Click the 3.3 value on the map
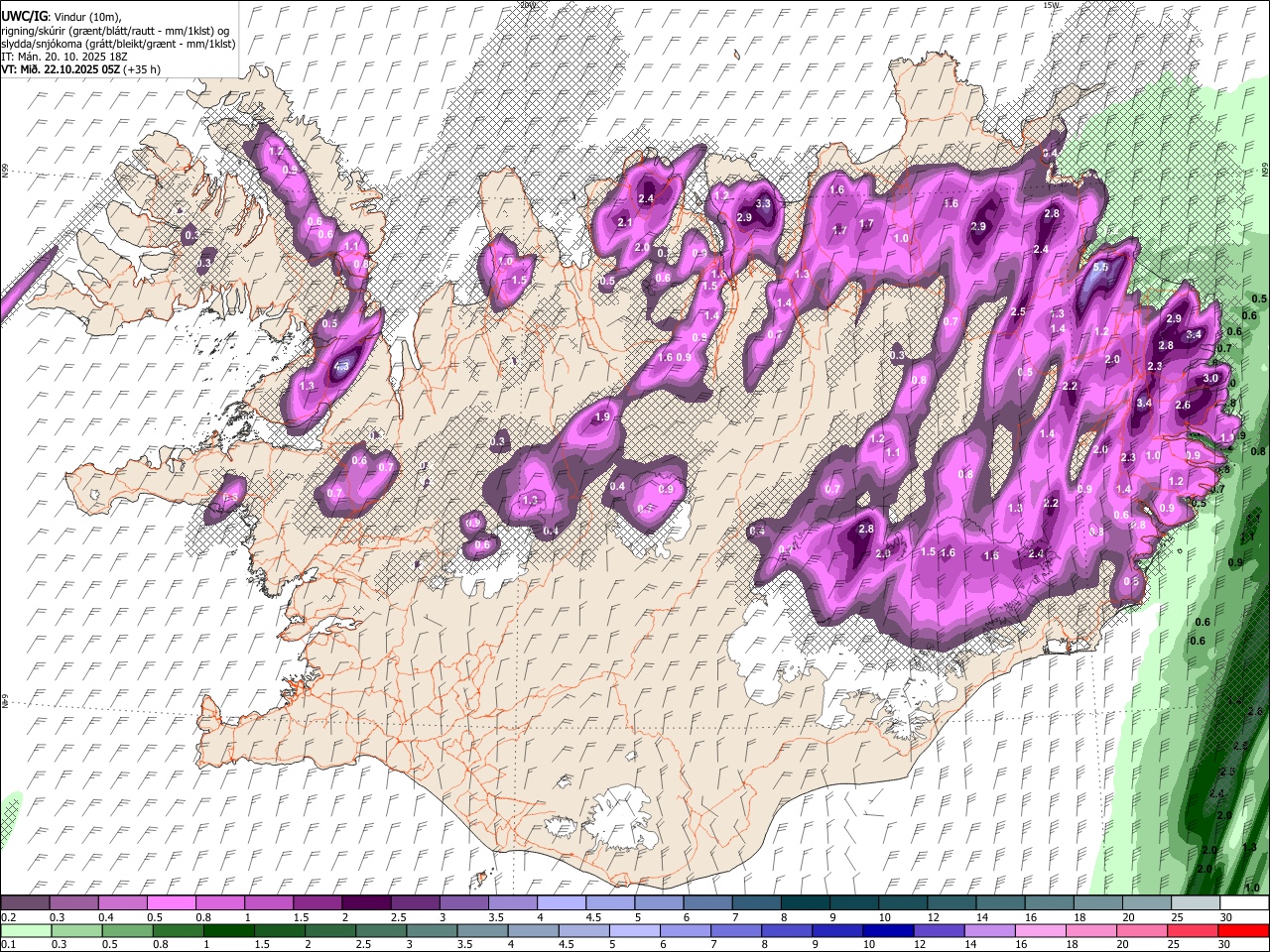This screenshot has height=952, width=1270. click(x=763, y=203)
